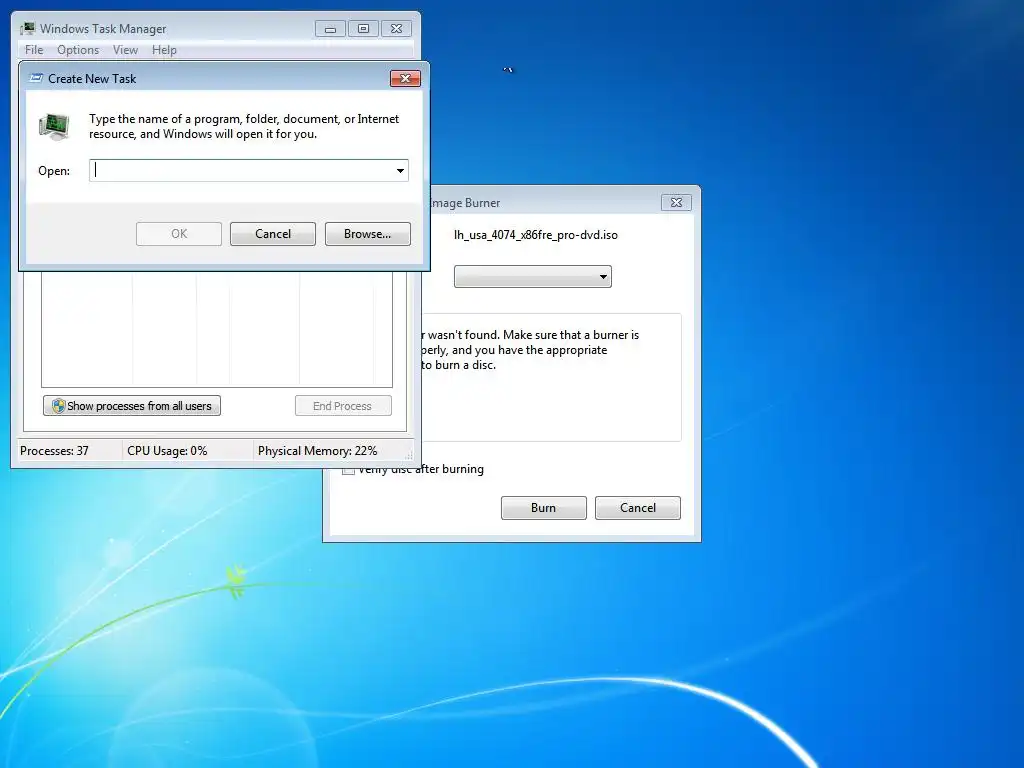Close the Create New Task dialog
This screenshot has width=1024, height=768.
[x=406, y=78]
